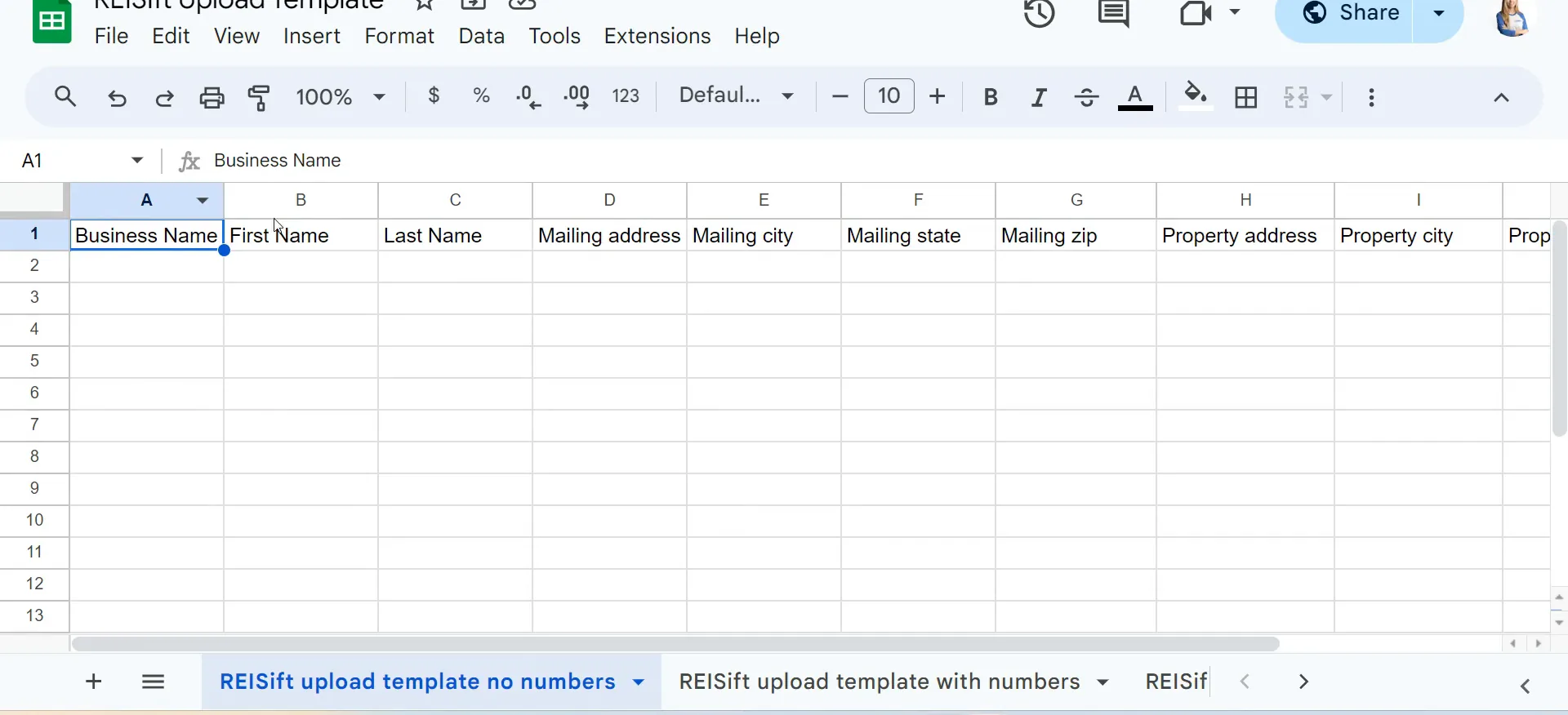Select the 'Mailing zip' cell

pyautogui.click(x=1076, y=236)
